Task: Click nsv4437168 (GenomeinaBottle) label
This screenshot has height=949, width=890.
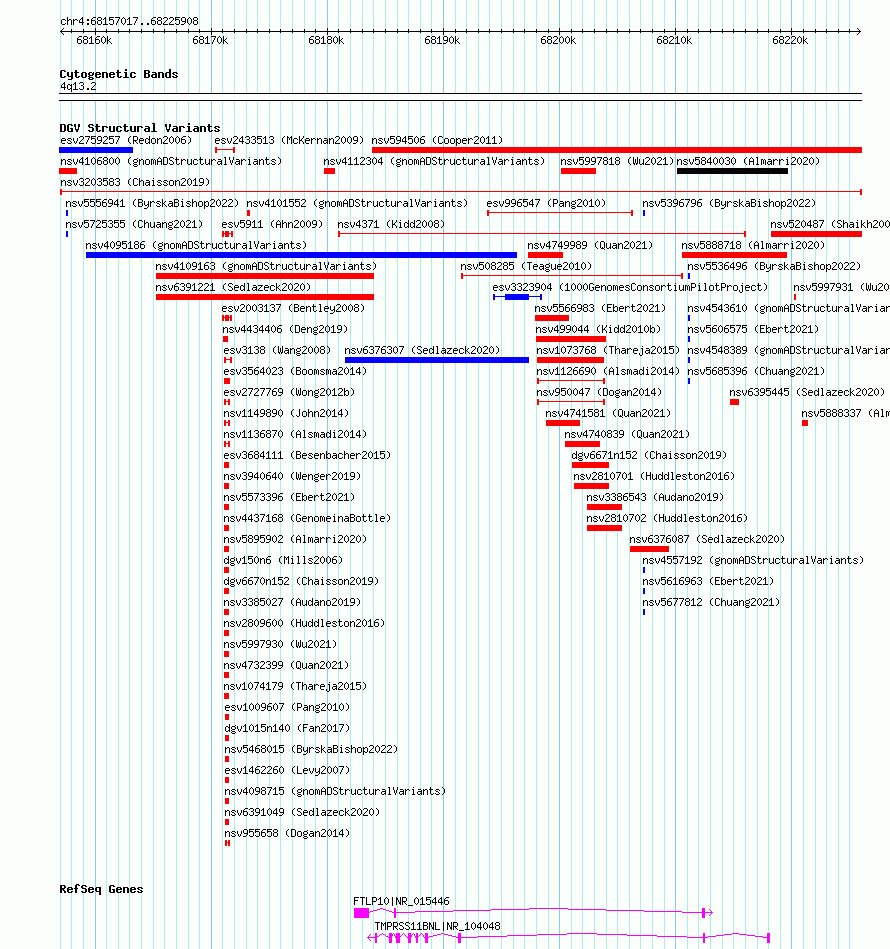Action: 307,518
